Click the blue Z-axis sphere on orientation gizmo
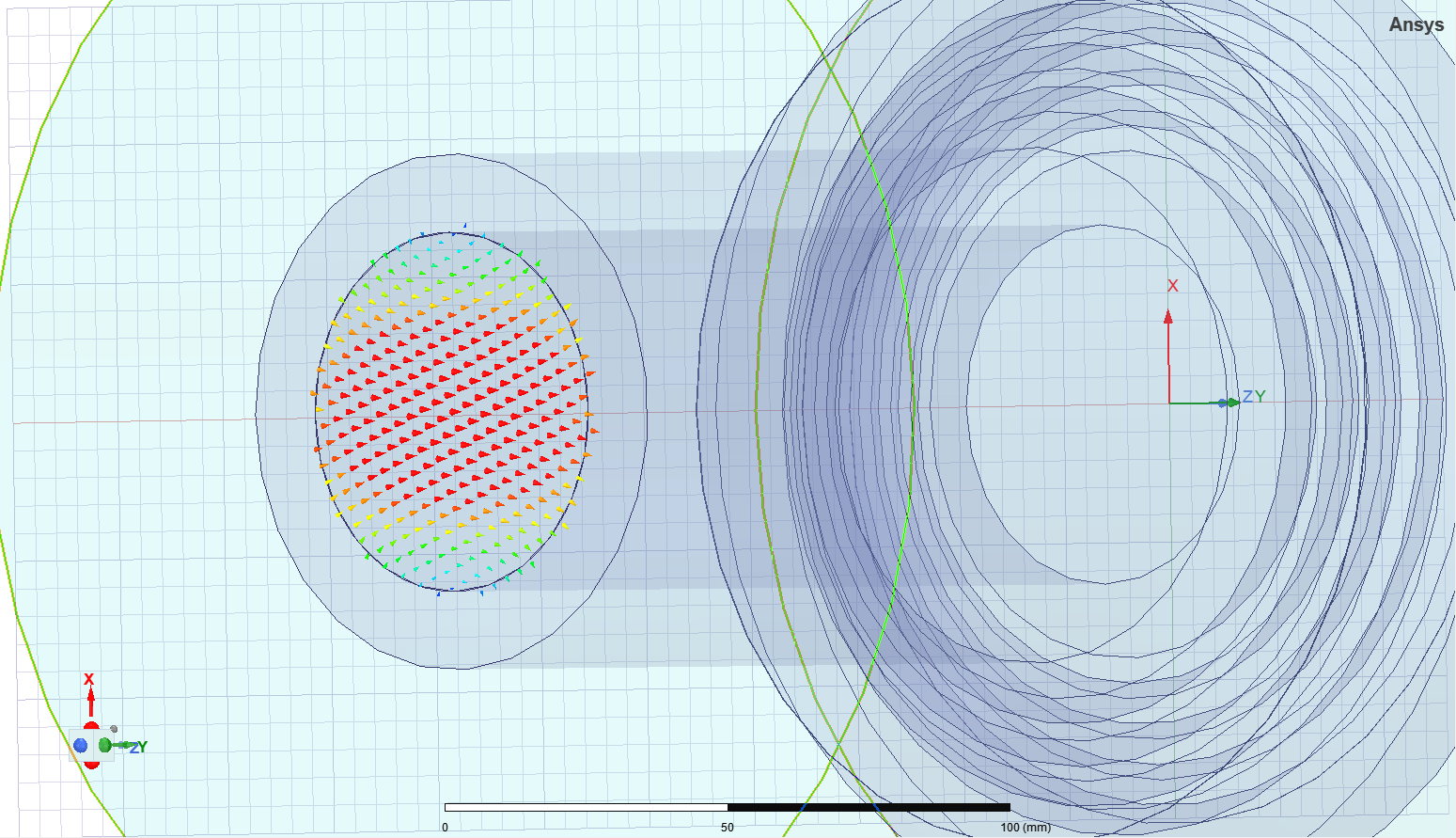 click(81, 746)
